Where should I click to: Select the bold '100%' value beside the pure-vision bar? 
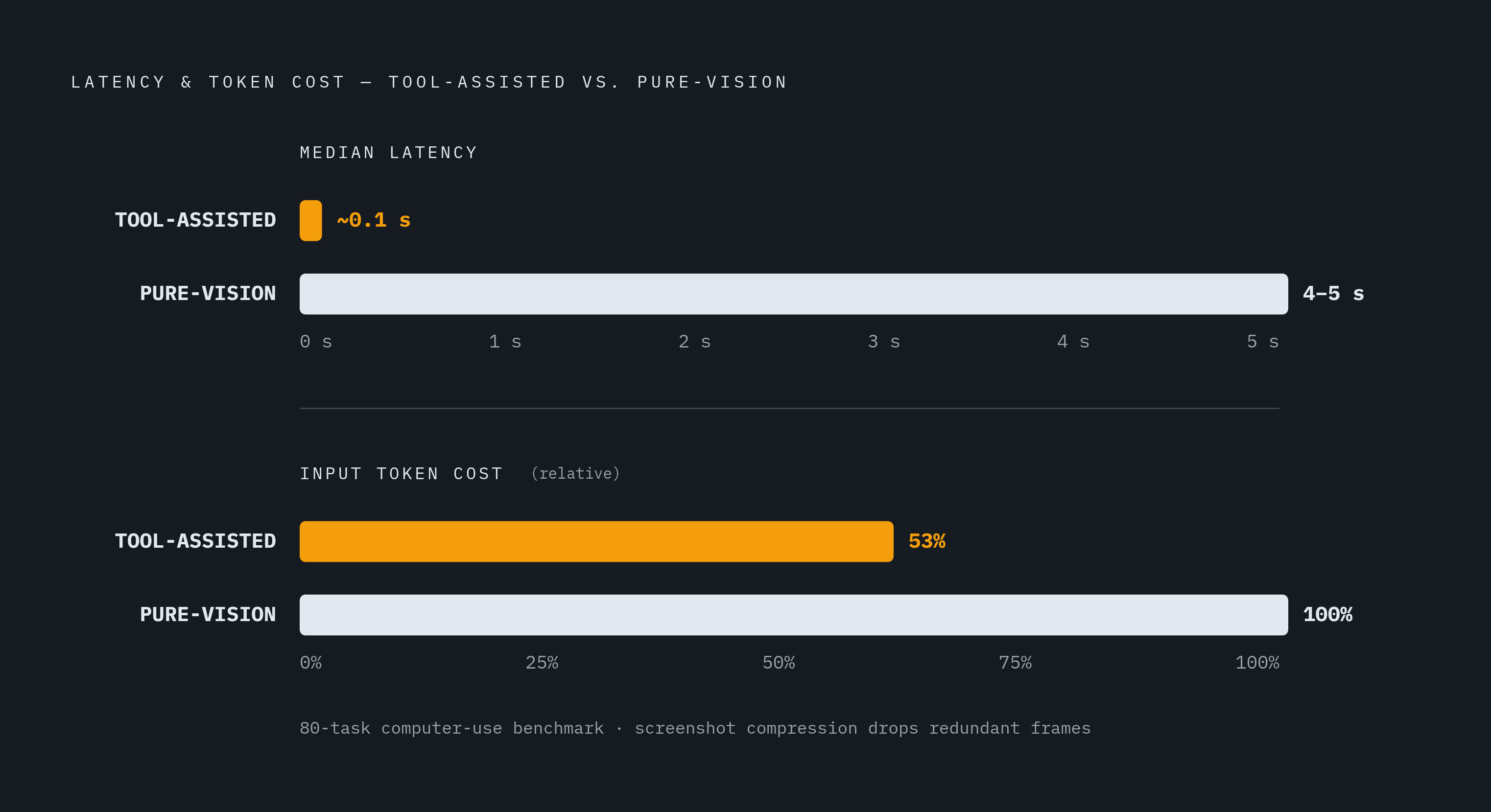[x=1328, y=615]
